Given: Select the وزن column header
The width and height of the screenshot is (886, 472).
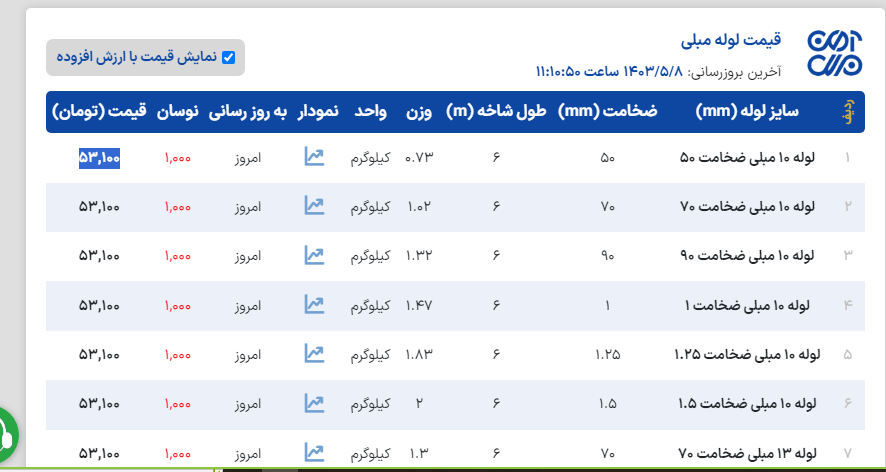Looking at the screenshot, I should (419, 112).
